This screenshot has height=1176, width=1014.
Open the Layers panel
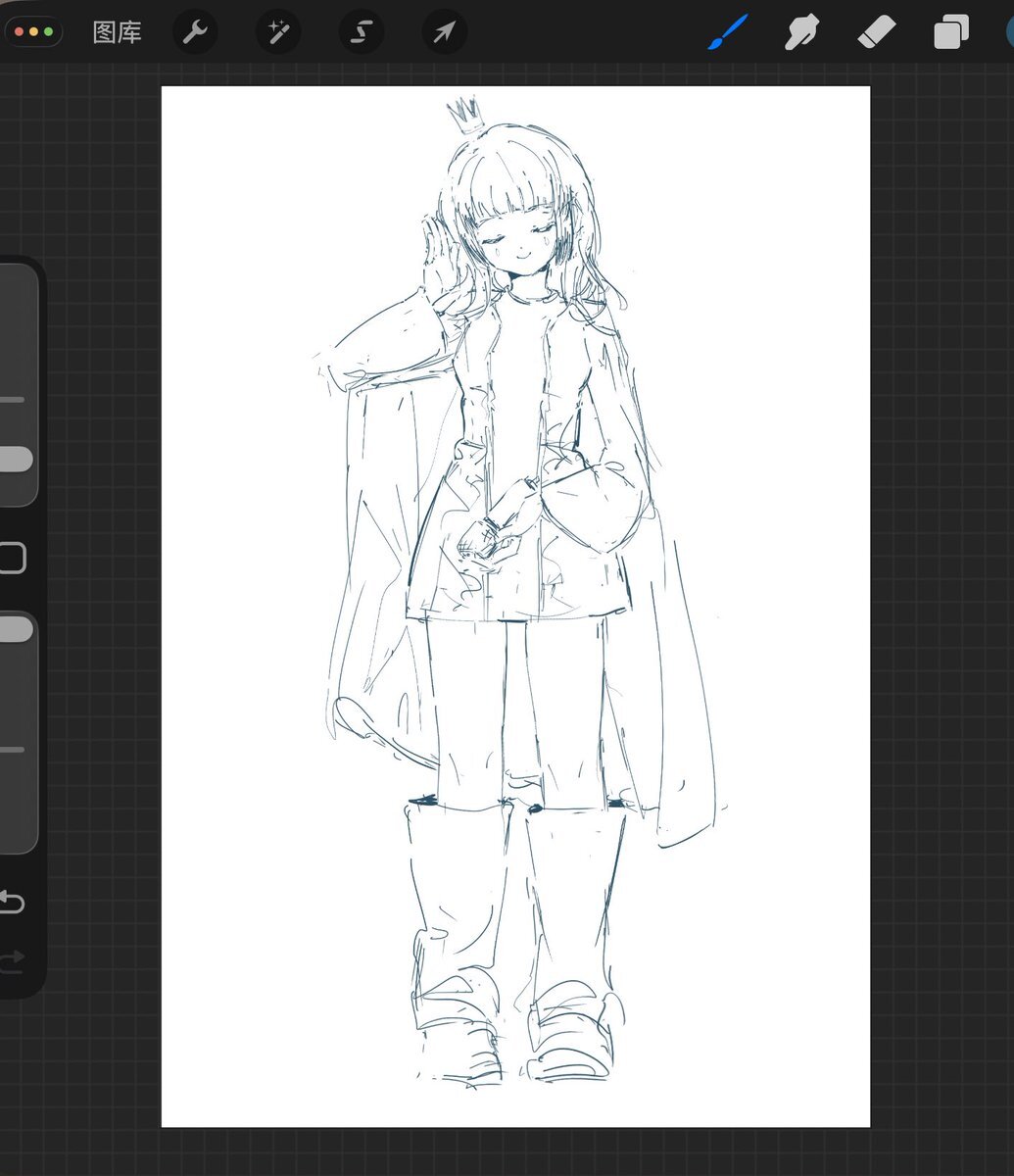coord(950,32)
